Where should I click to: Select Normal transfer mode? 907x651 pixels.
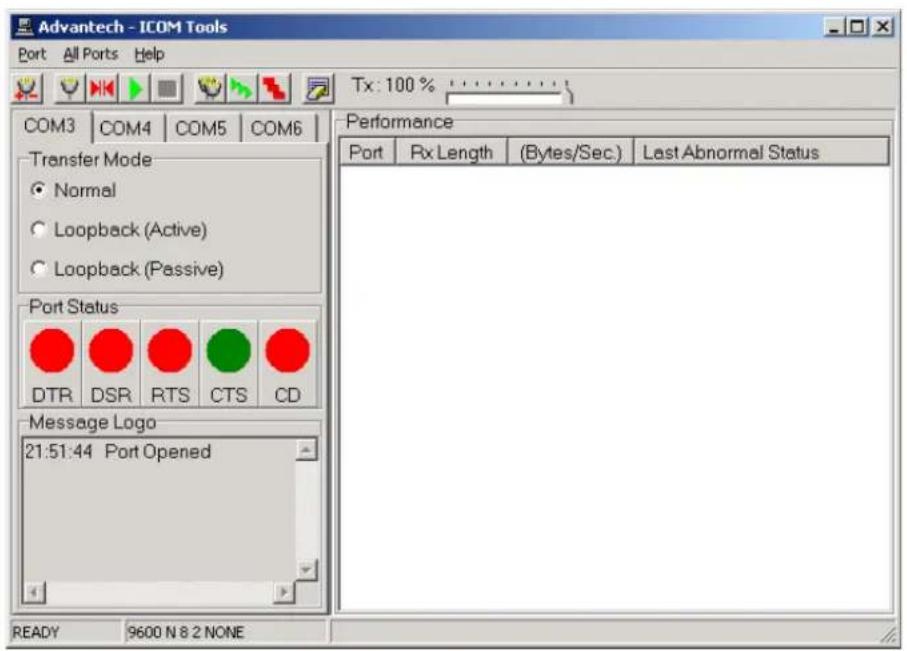(73, 190)
